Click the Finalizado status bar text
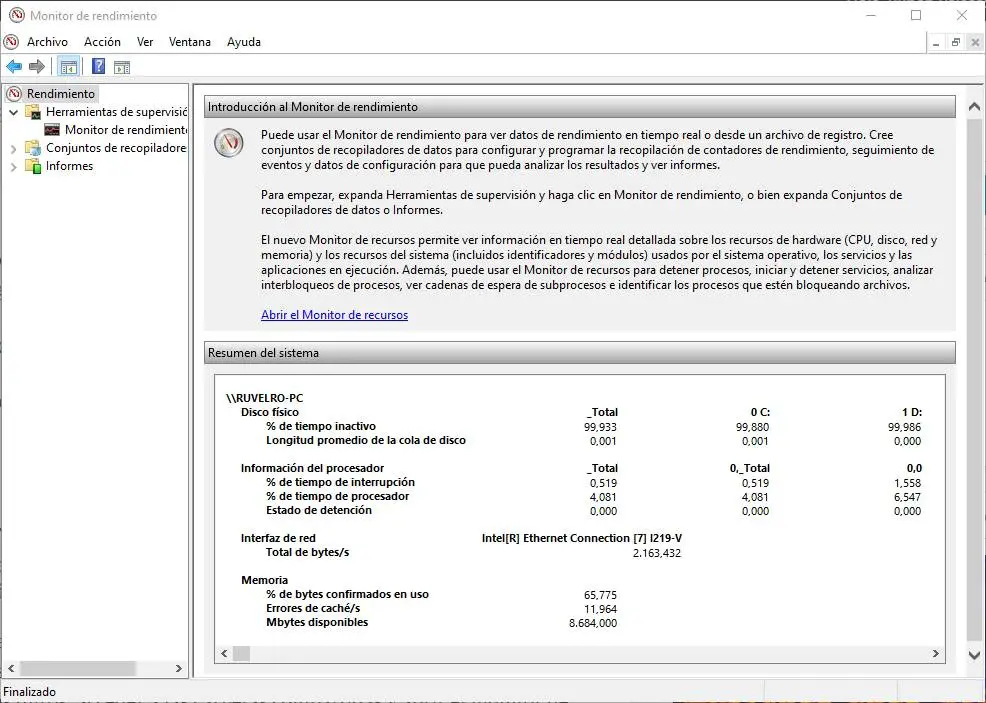Screen dimensions: 986x703 tap(29, 692)
